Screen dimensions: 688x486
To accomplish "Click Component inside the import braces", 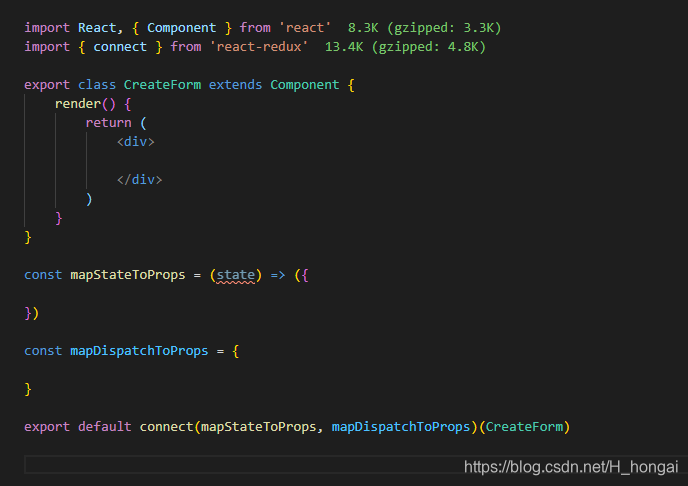I will click(181, 28).
